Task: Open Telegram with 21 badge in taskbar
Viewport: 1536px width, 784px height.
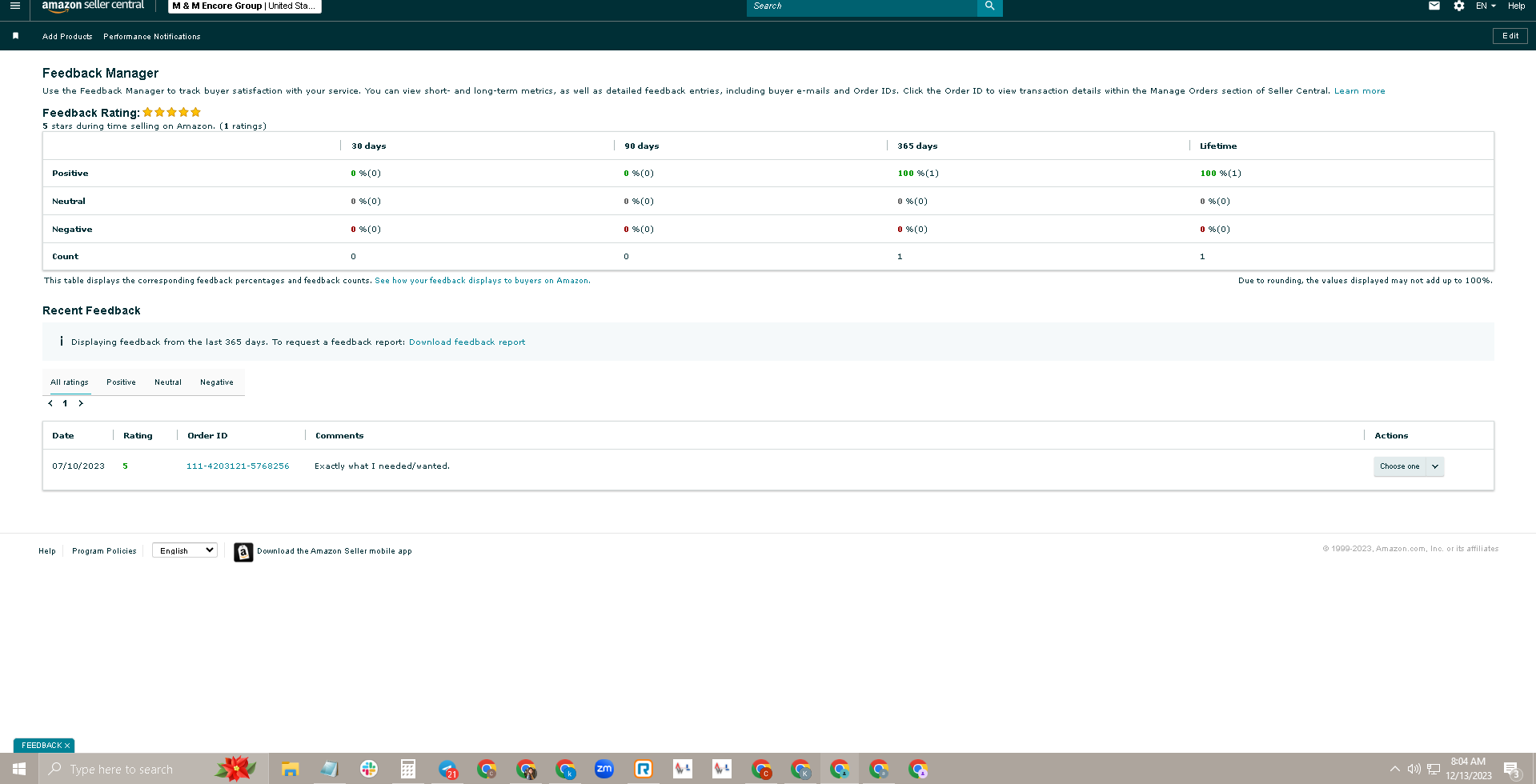Action: 448,770
